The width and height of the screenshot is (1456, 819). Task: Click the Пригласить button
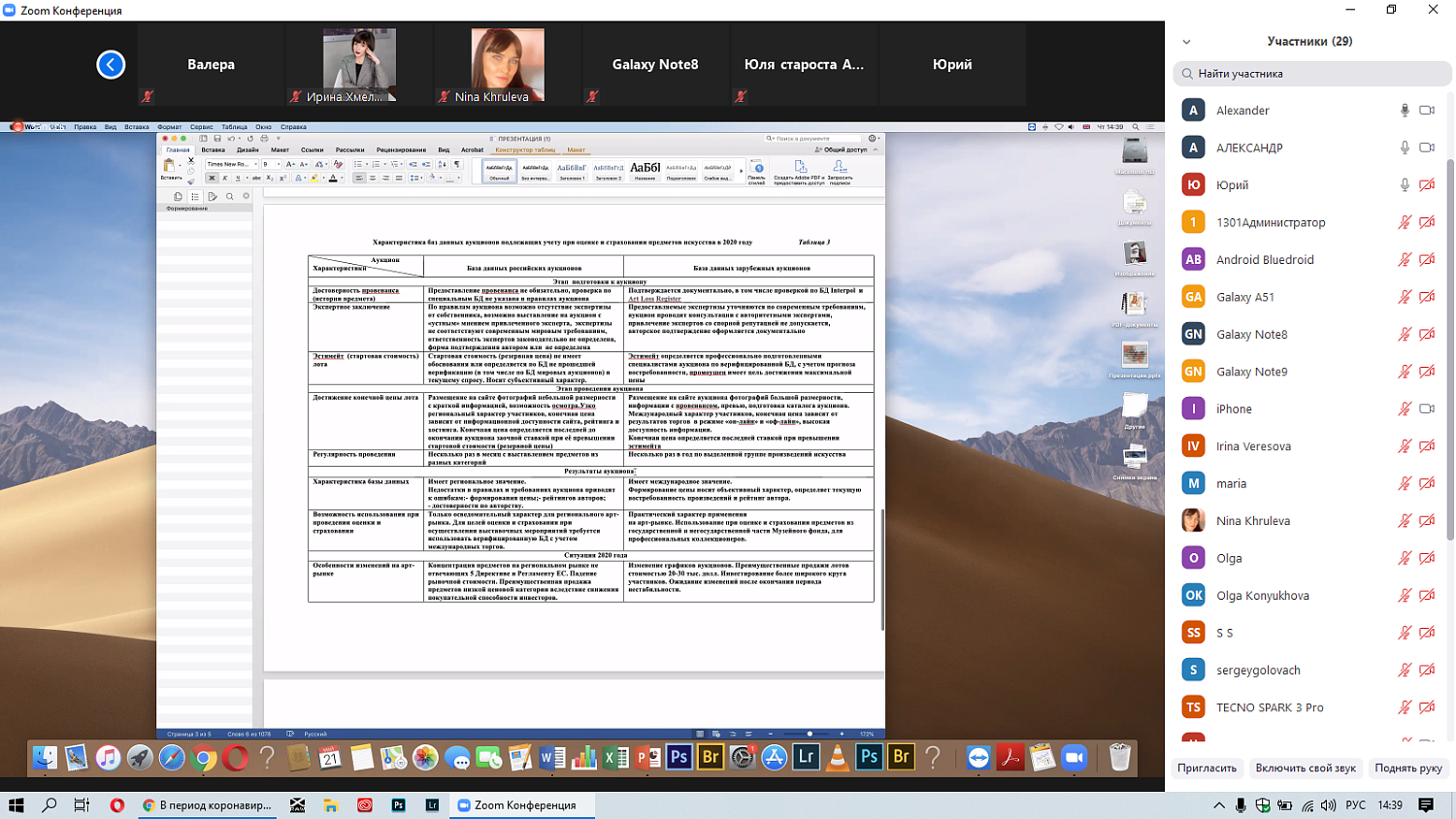pyautogui.click(x=1208, y=769)
